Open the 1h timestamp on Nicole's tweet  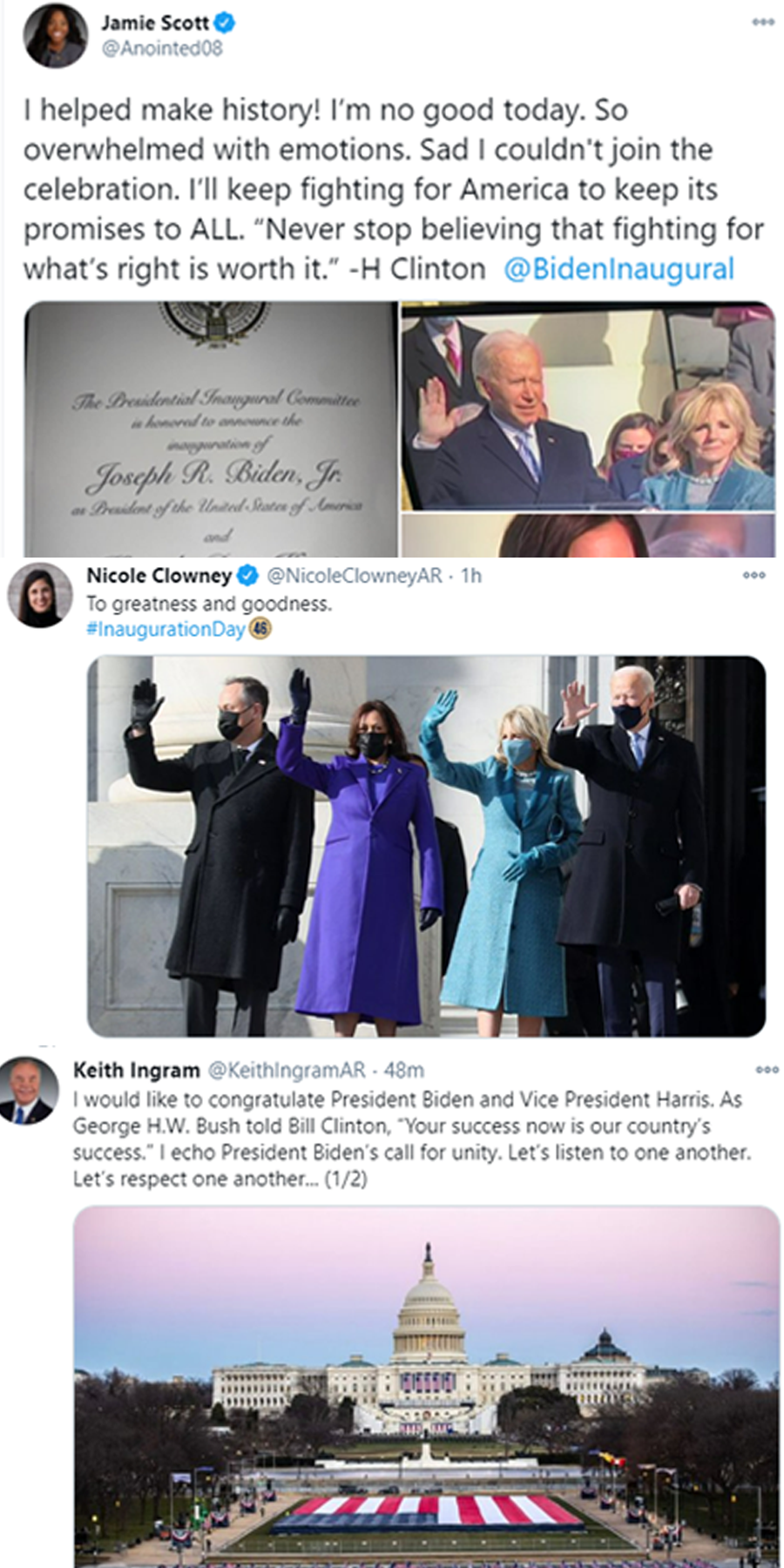pos(470,575)
